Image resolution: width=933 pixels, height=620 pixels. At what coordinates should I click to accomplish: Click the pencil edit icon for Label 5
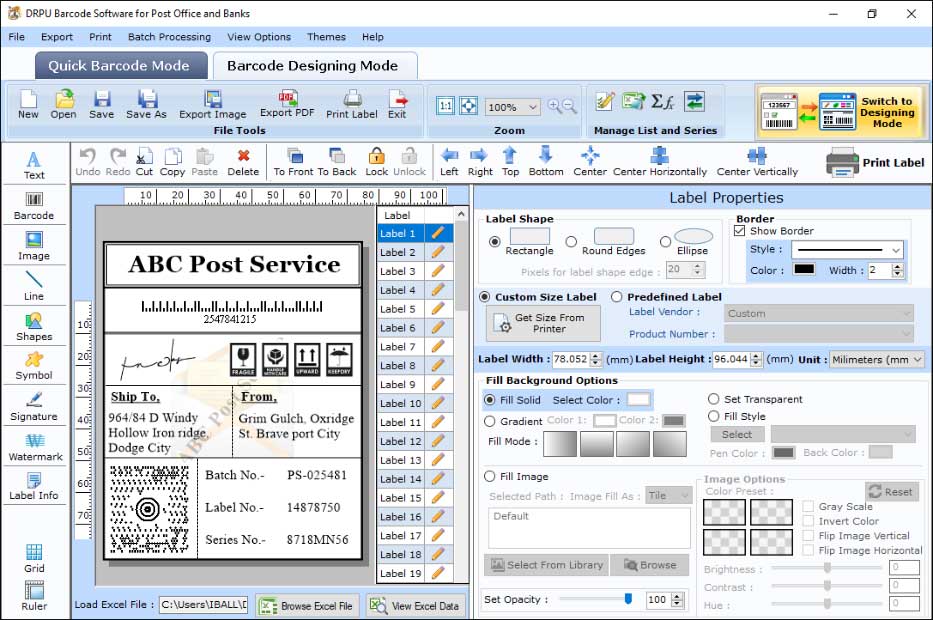tap(438, 309)
